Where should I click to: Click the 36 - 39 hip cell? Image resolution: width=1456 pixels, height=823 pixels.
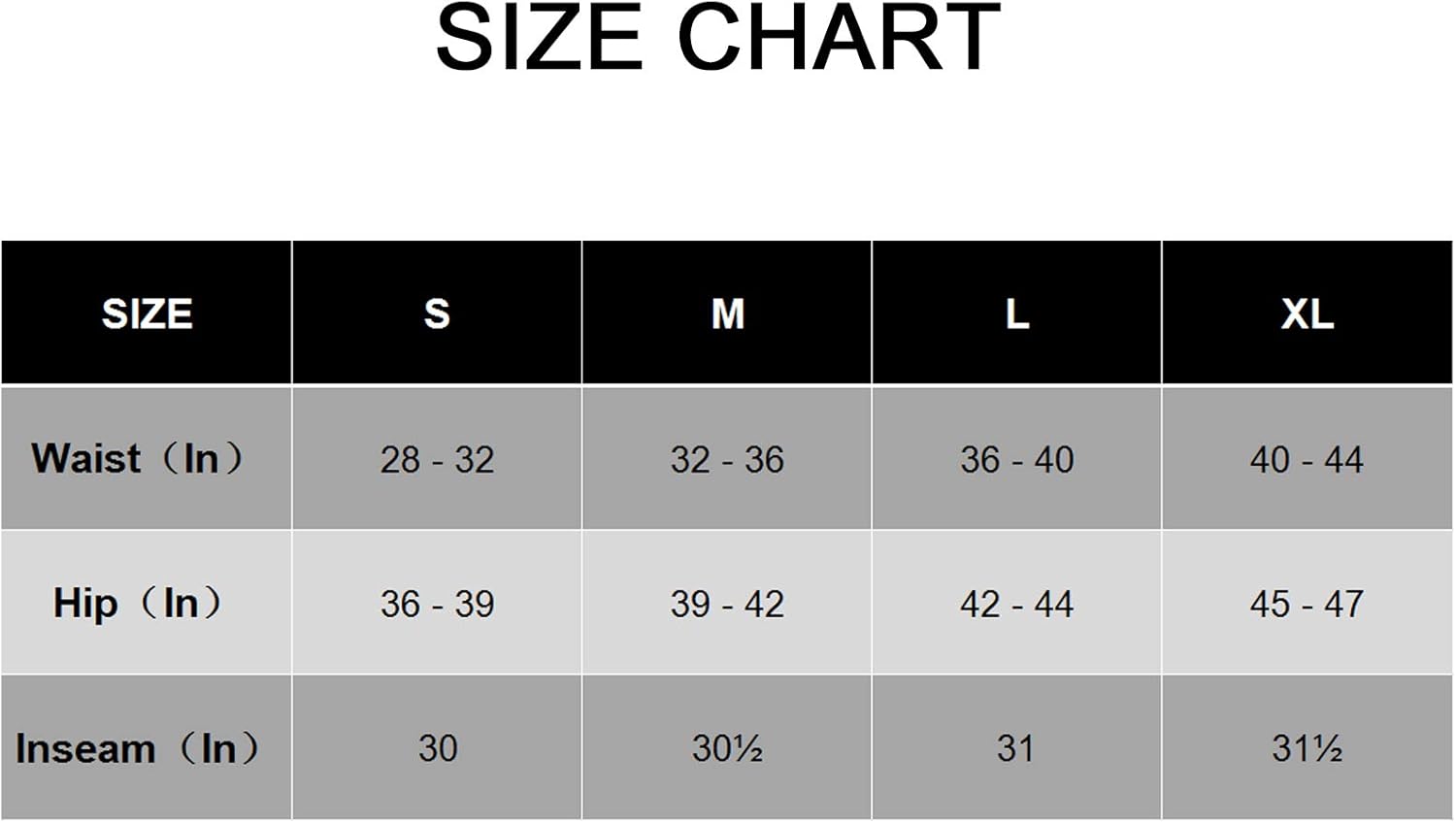click(x=437, y=604)
